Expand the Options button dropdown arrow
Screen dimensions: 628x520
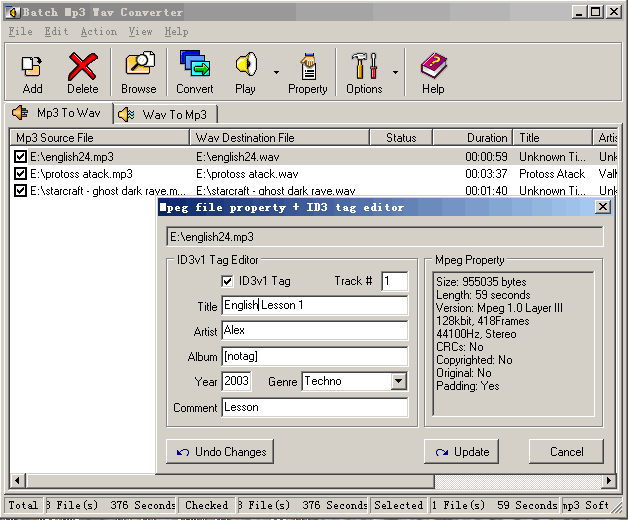tap(395, 73)
